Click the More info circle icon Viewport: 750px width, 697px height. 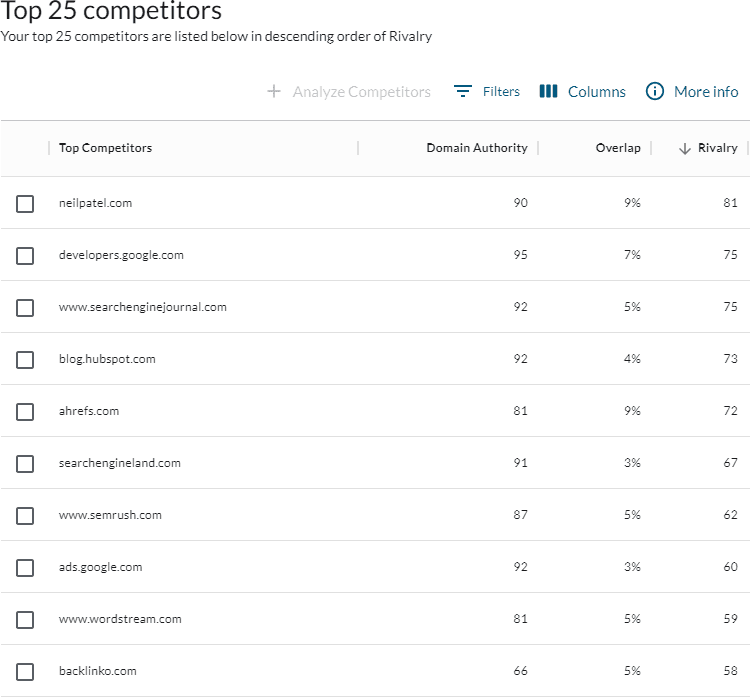point(655,91)
